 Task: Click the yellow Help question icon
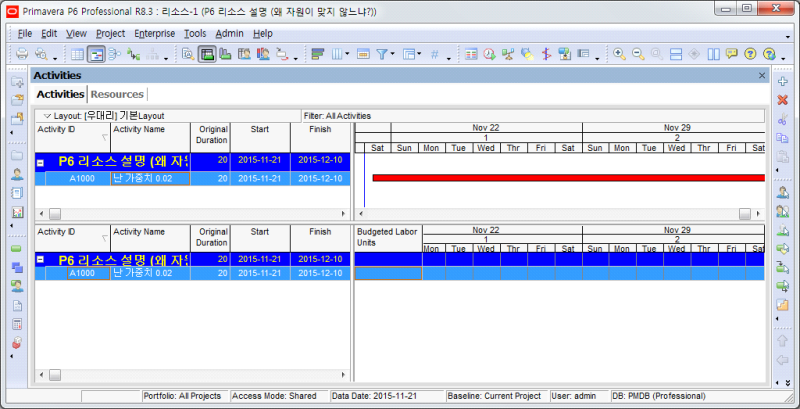coord(749,54)
